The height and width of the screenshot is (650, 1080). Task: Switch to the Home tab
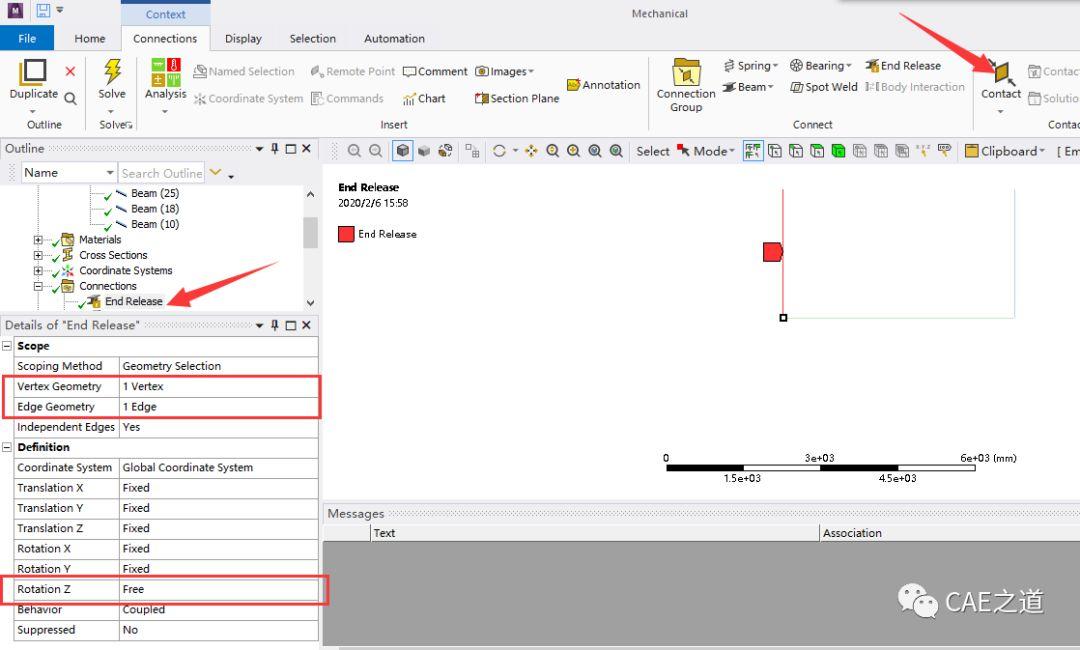(90, 39)
